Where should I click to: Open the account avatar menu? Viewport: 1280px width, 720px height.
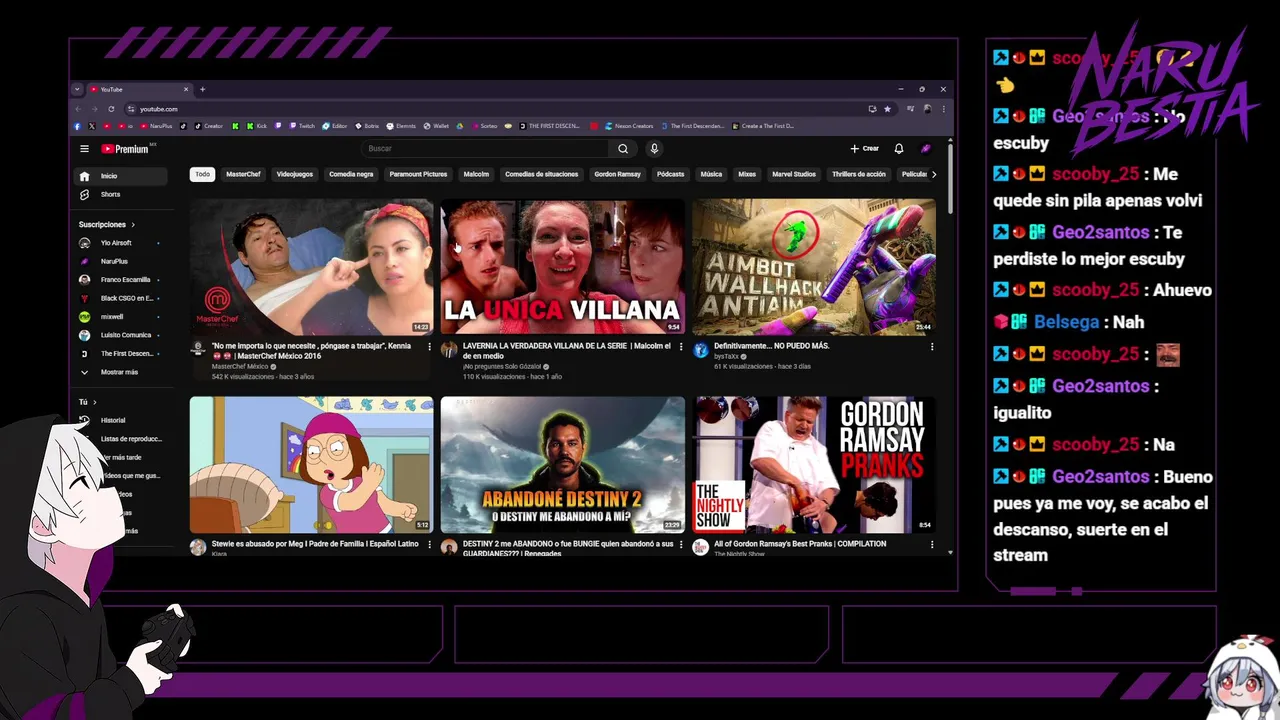tap(926, 149)
